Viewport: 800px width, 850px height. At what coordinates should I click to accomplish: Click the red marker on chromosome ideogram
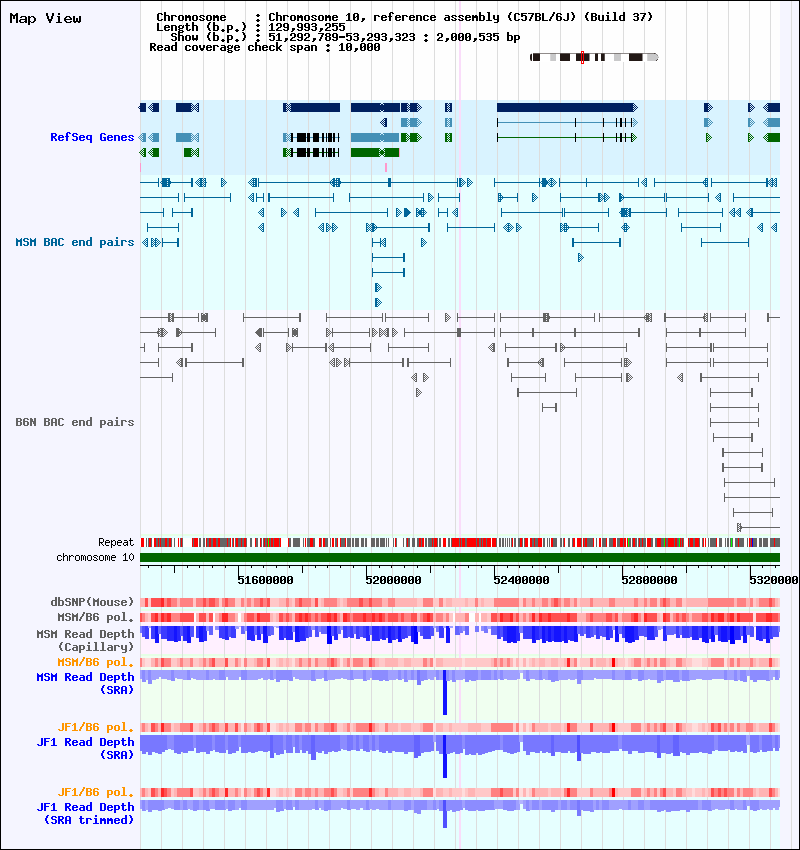tap(582, 57)
